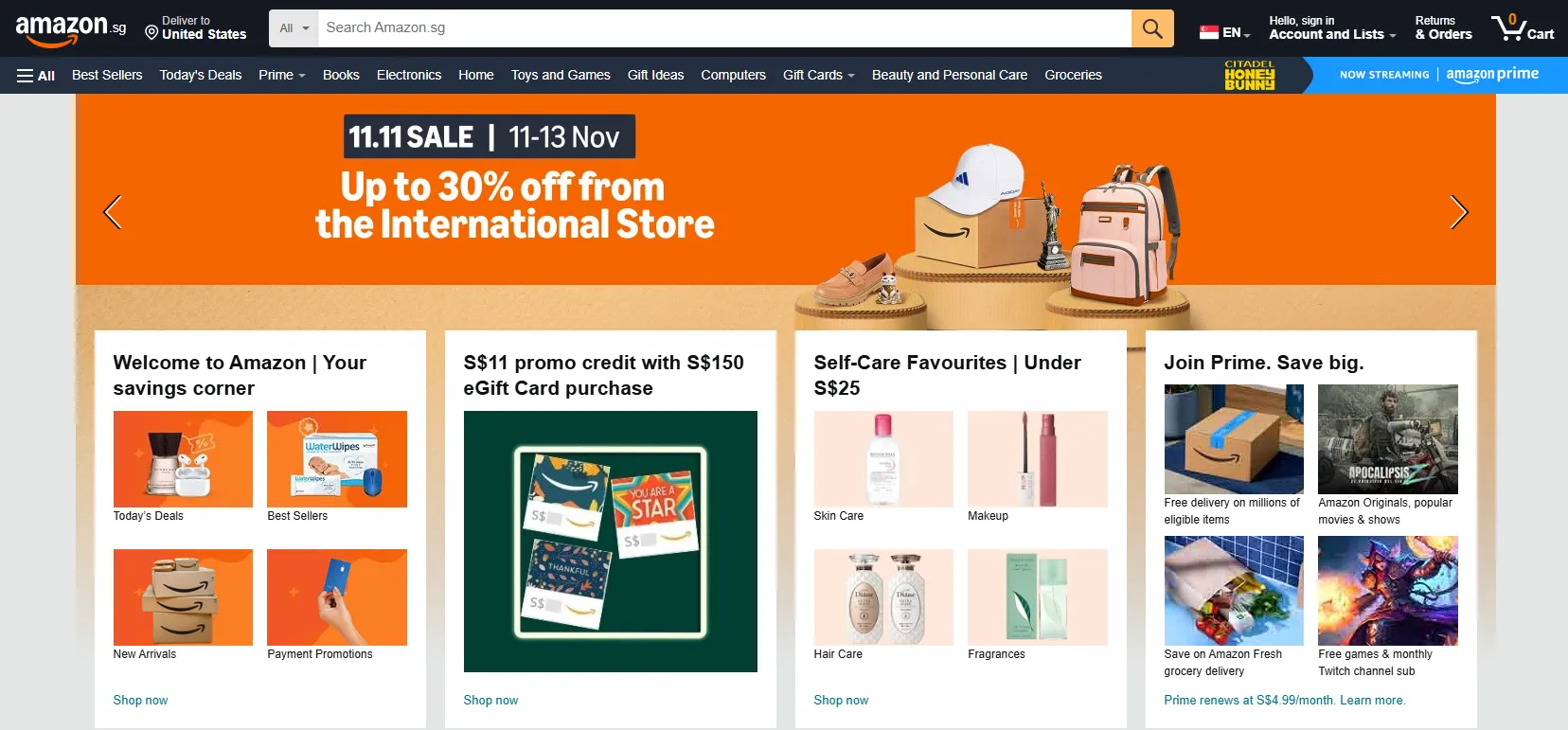This screenshot has width=1568, height=730.
Task: Go to Amazon.sg home logo
Action: click(x=71, y=28)
